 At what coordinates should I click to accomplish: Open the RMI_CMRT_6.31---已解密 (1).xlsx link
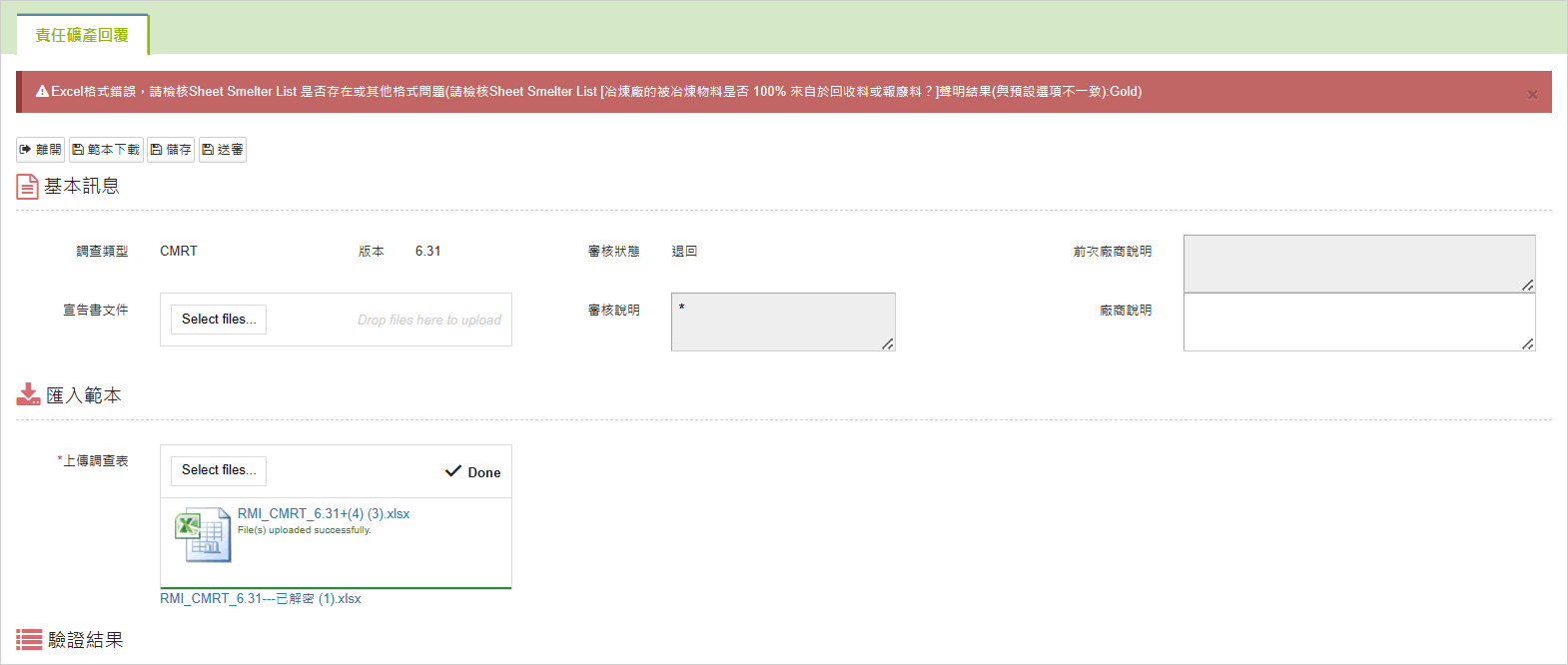(x=261, y=599)
